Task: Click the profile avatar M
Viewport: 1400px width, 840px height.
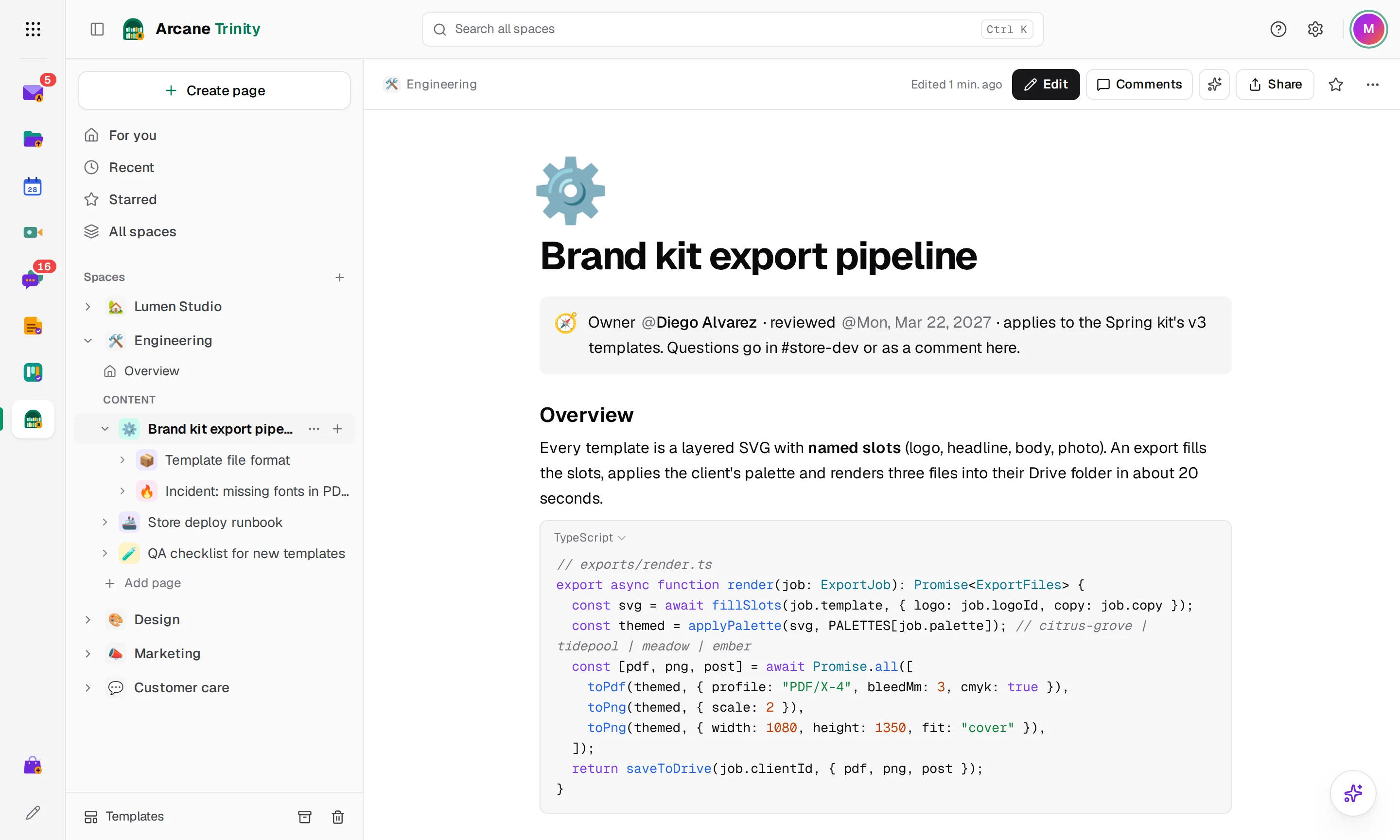Action: [1368, 29]
